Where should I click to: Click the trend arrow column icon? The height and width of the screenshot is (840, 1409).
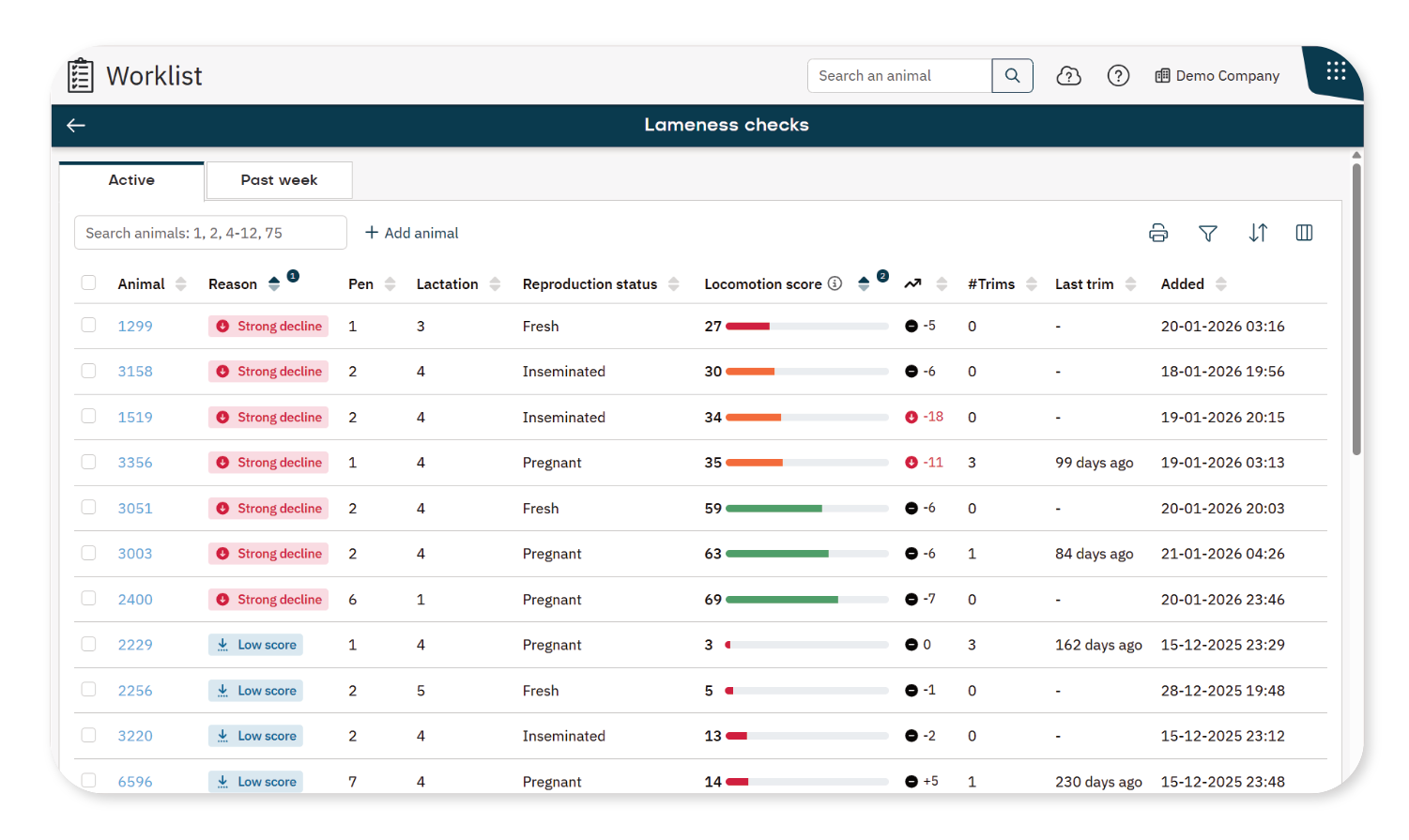coord(912,284)
